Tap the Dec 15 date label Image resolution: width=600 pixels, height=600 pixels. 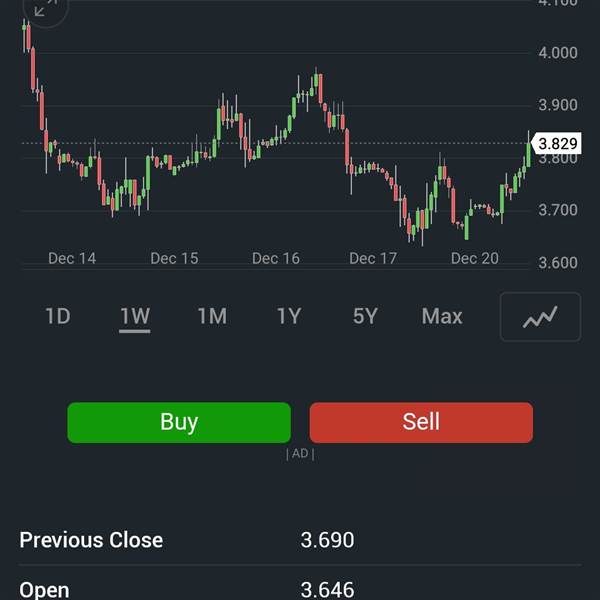(174, 258)
